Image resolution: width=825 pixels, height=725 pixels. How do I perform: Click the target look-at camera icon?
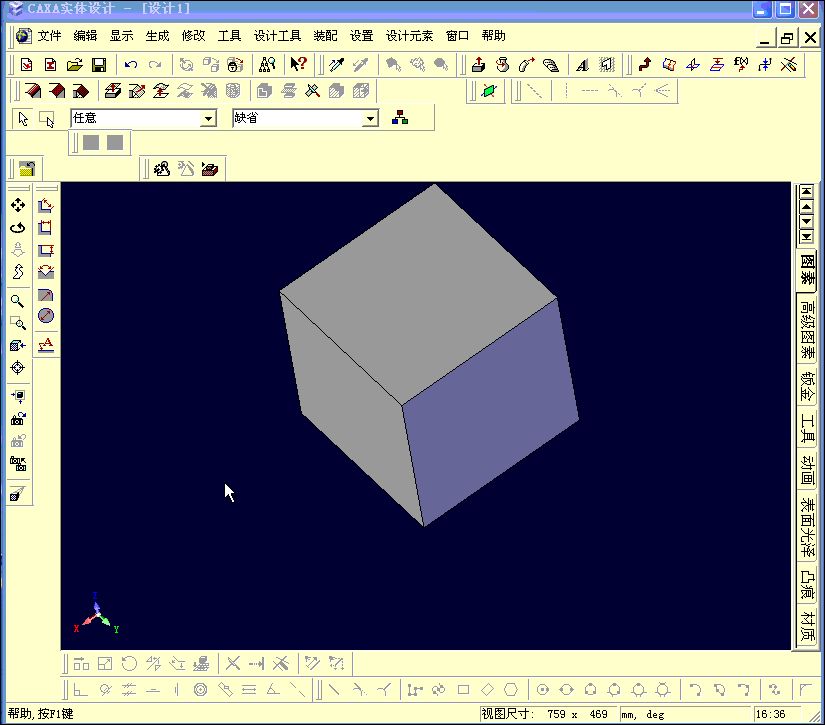pos(18,368)
